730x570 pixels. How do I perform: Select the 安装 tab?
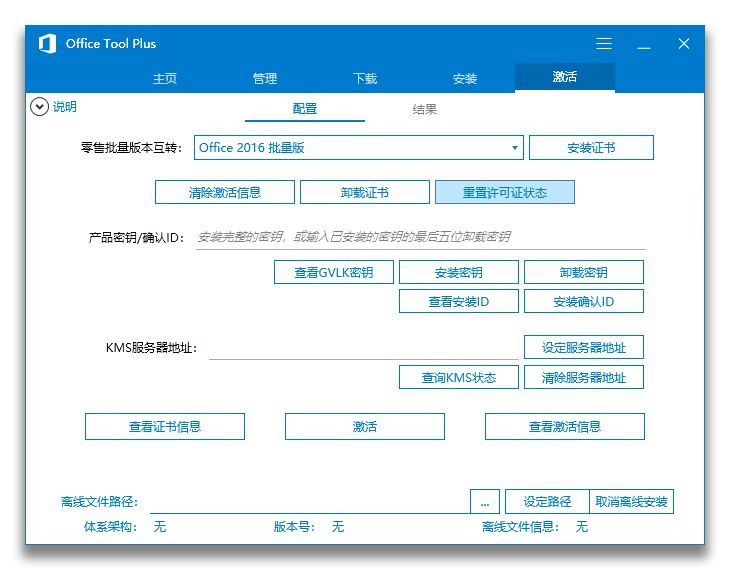465,78
